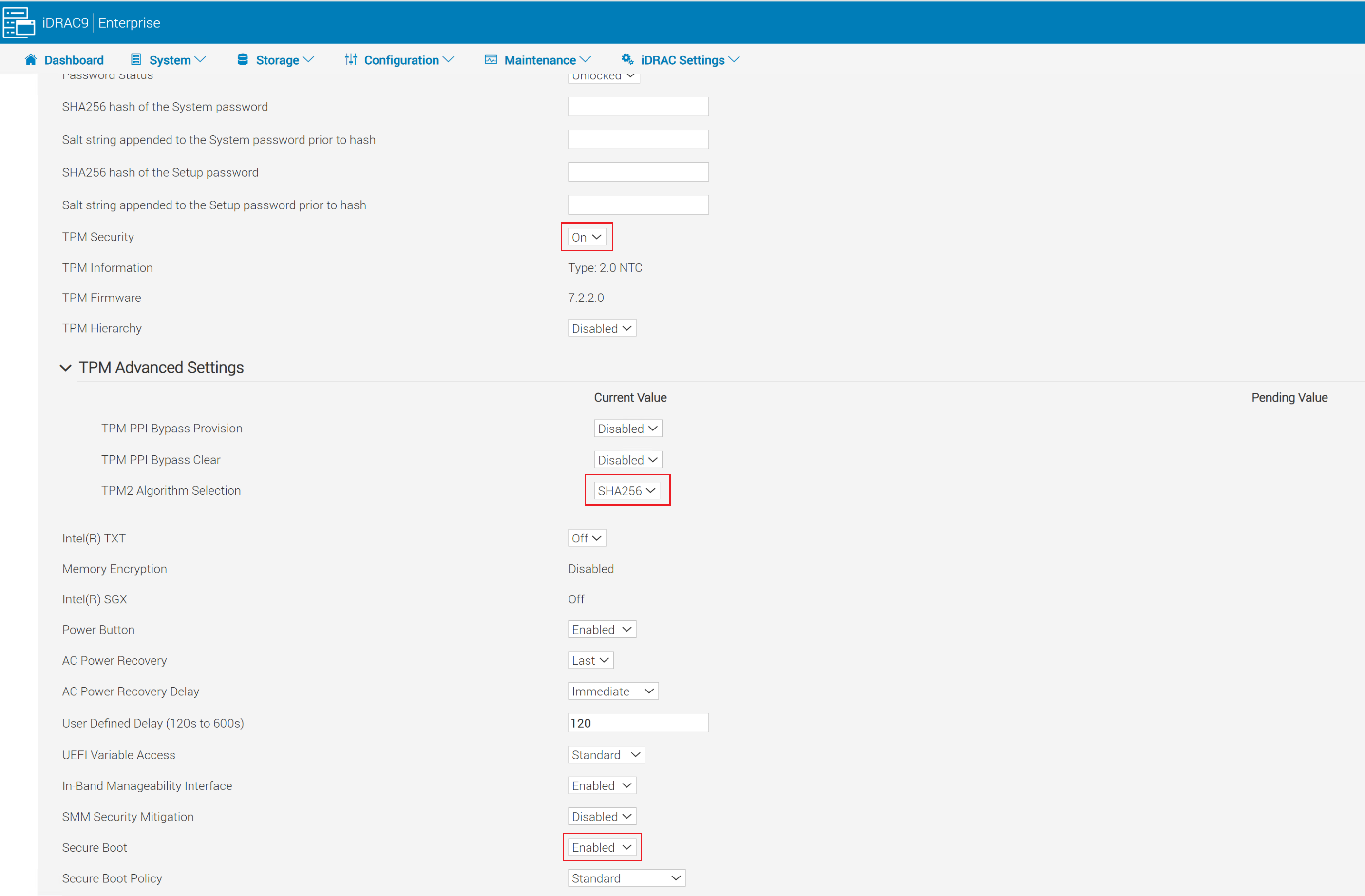
Task: Edit the User Defined Delay field
Action: click(638, 722)
